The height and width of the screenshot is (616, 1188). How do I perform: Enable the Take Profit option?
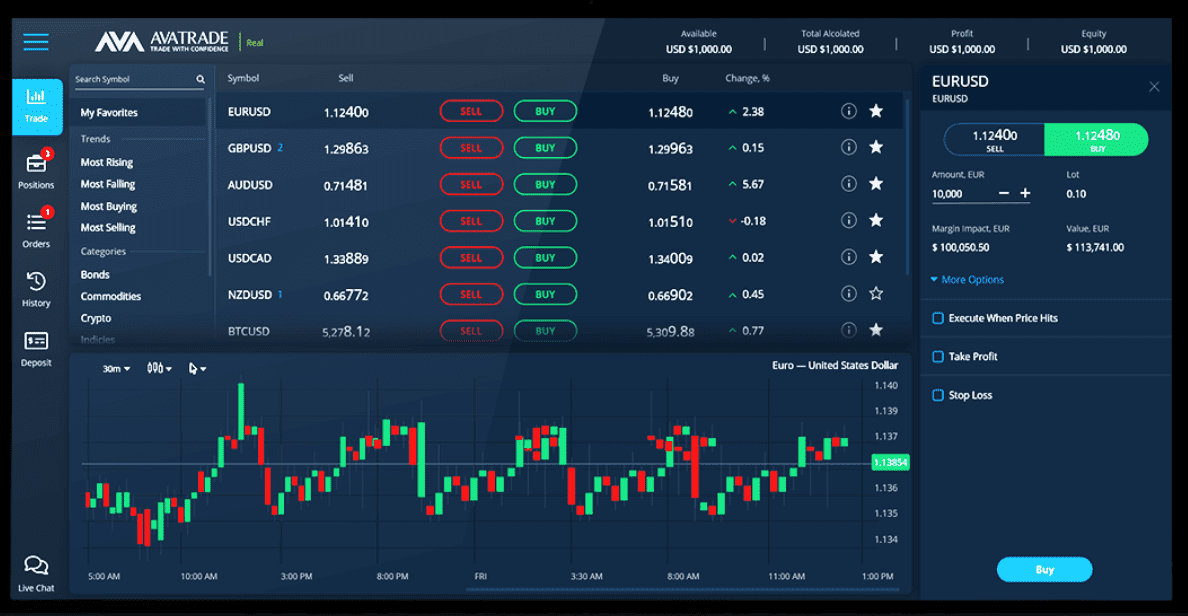coord(937,356)
